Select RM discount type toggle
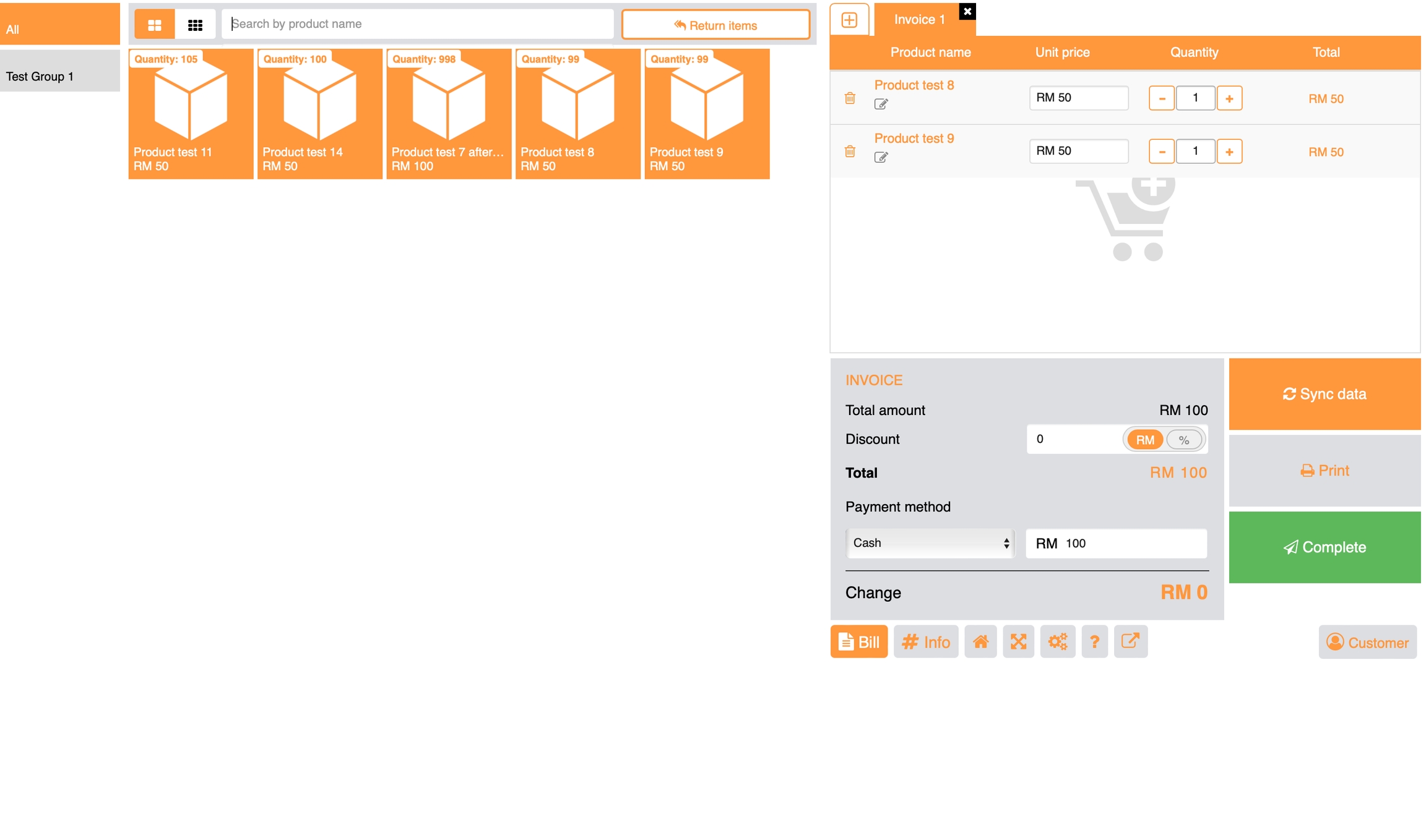Screen dimensions: 1426x840 click(1144, 440)
